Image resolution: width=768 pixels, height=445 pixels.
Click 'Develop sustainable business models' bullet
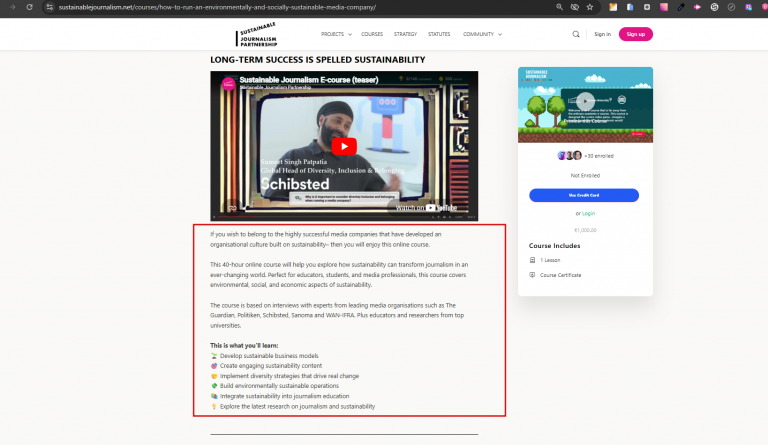coord(269,356)
